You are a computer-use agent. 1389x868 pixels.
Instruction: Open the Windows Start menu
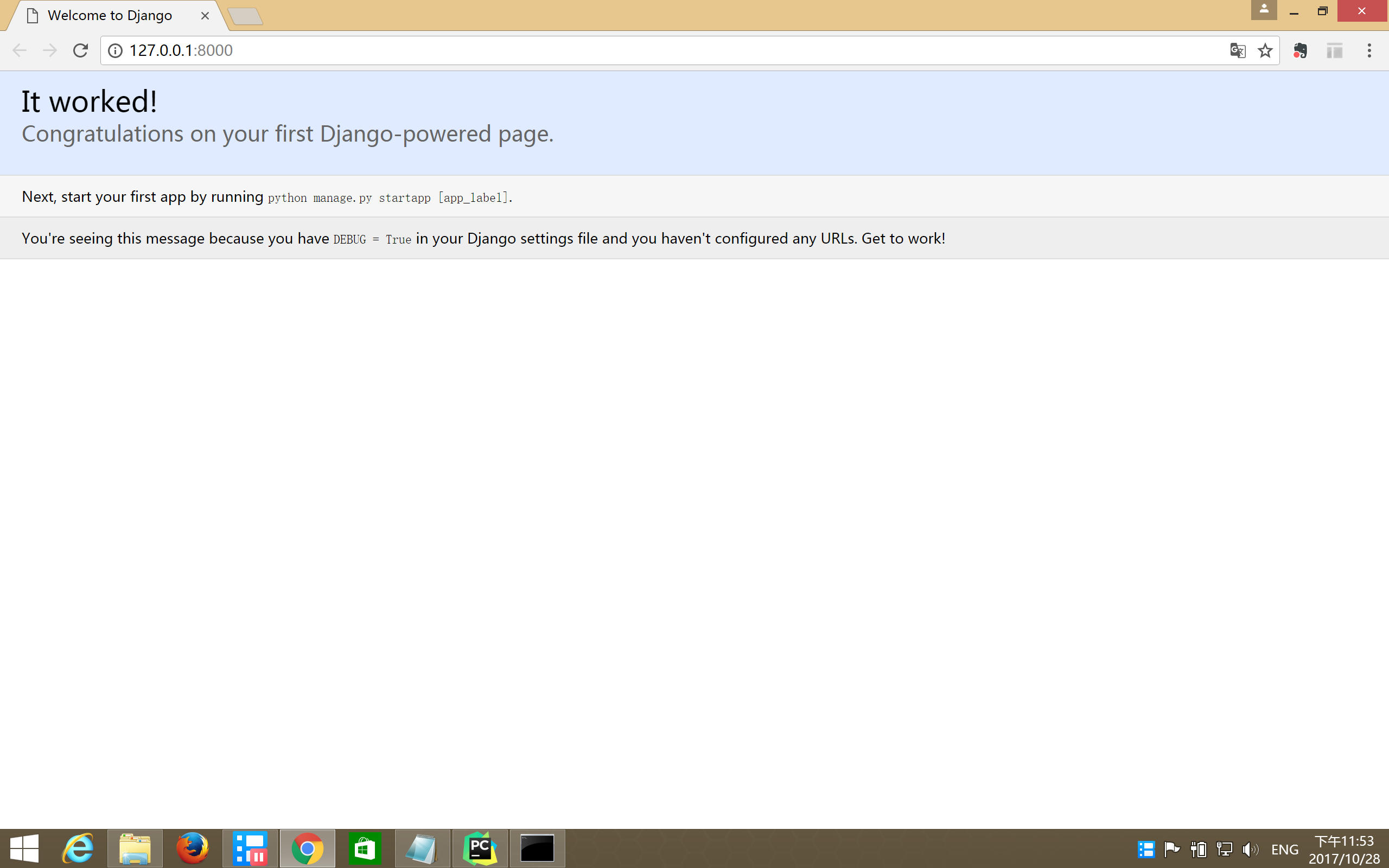point(24,848)
